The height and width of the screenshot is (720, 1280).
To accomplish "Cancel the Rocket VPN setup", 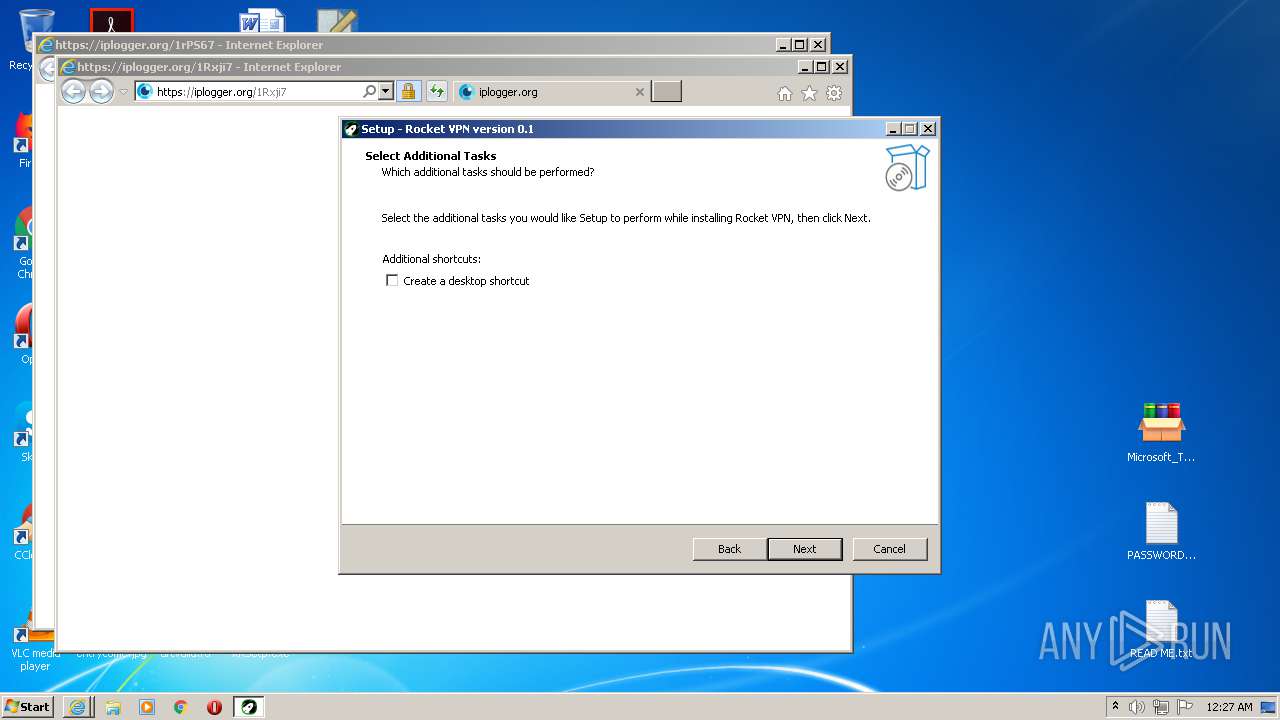I will pos(890,549).
